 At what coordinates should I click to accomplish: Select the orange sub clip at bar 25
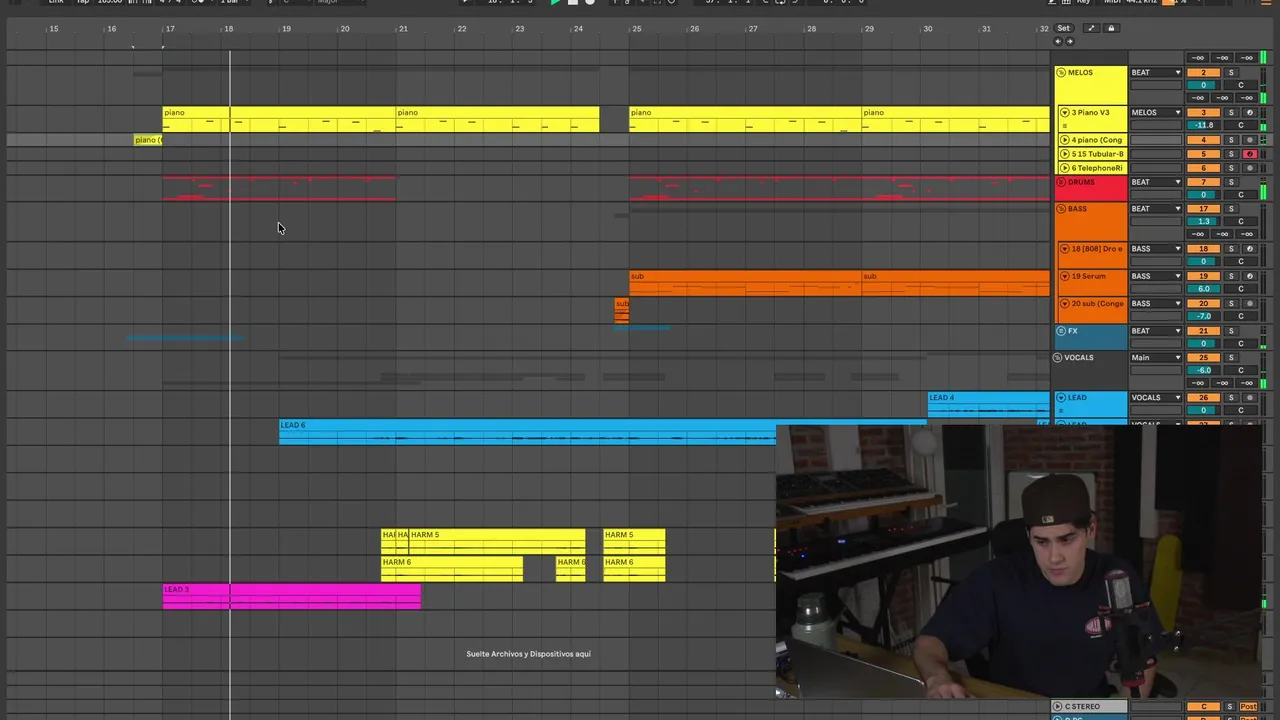[745, 283]
